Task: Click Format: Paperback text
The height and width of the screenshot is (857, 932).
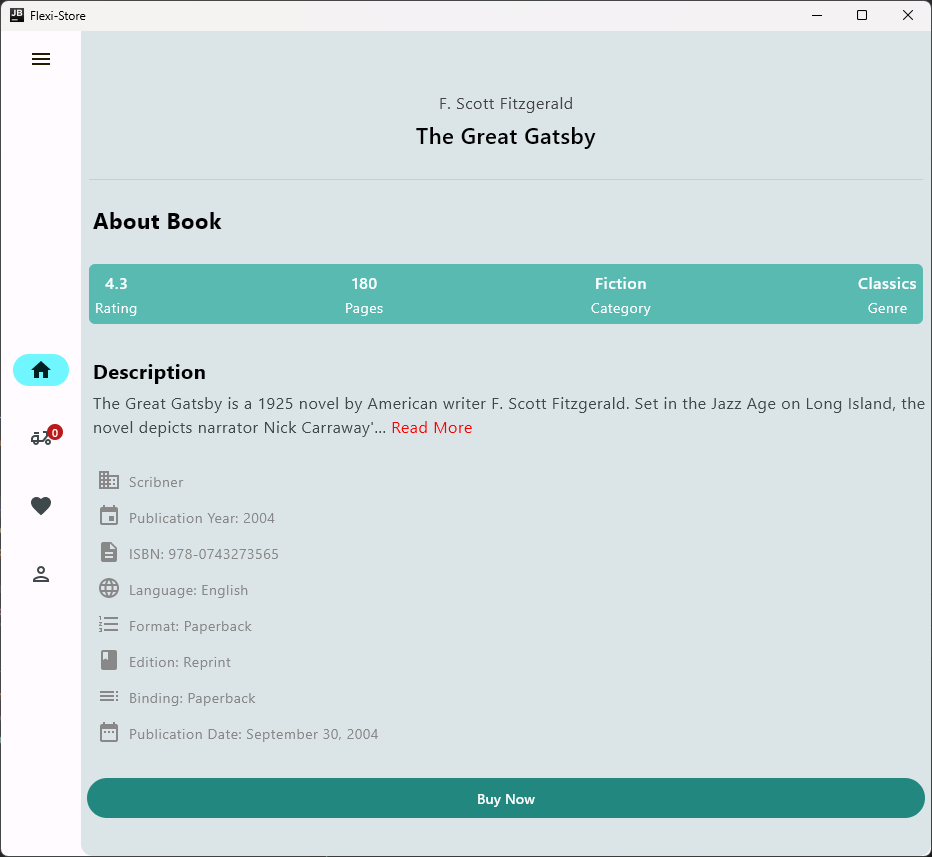Action: click(x=190, y=626)
